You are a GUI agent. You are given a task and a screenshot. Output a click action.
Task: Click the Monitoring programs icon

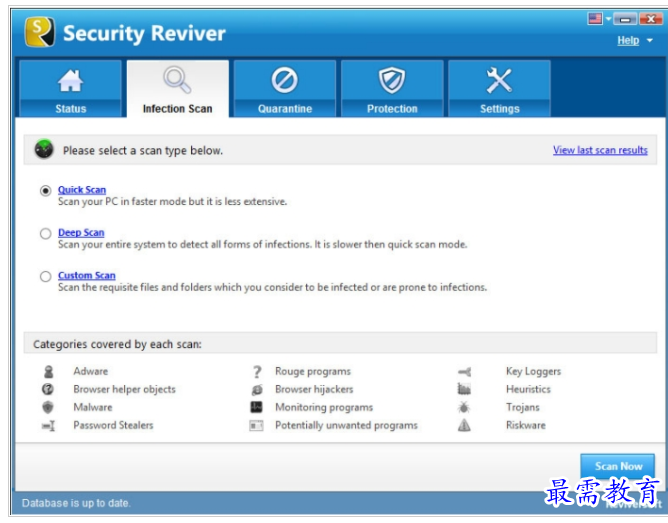256,407
